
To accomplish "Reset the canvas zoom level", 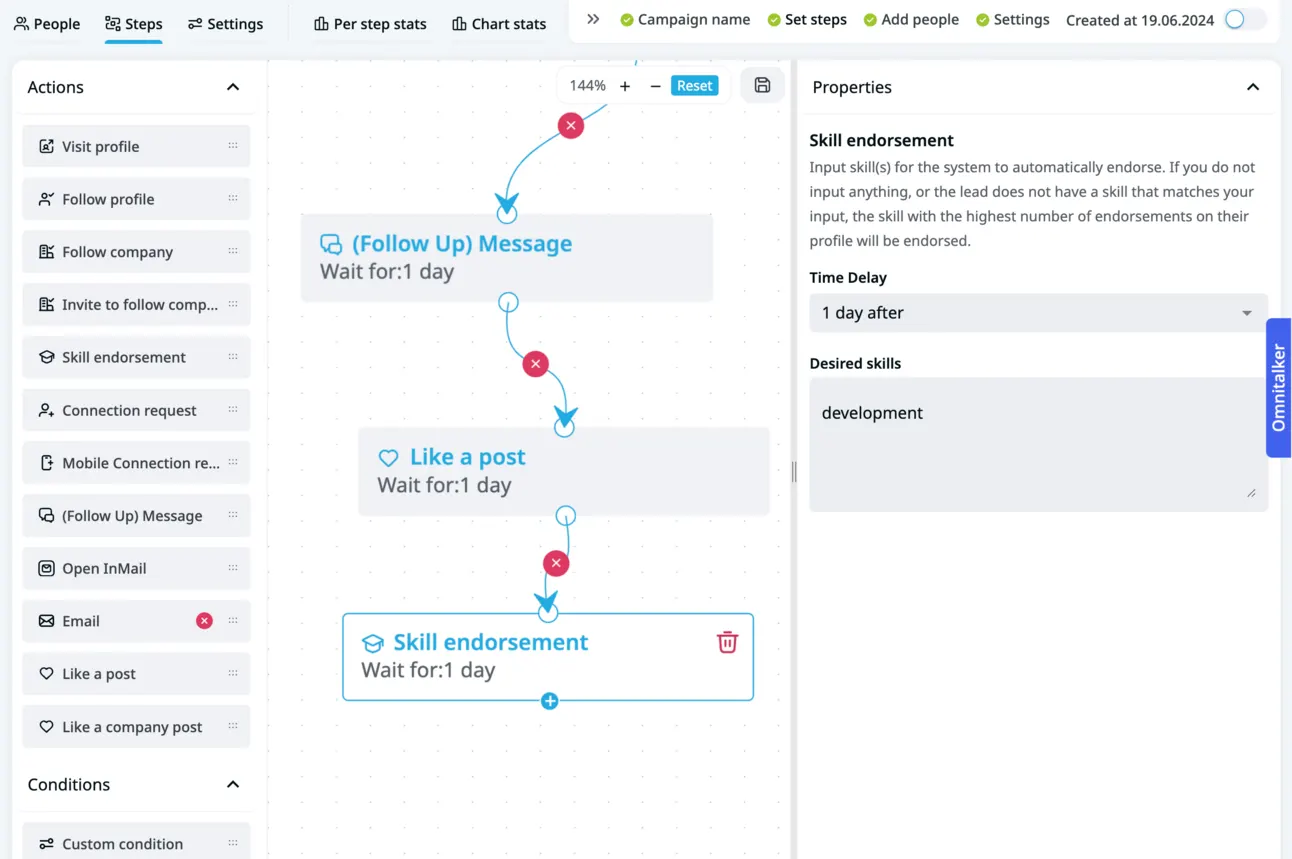I will tap(694, 86).
